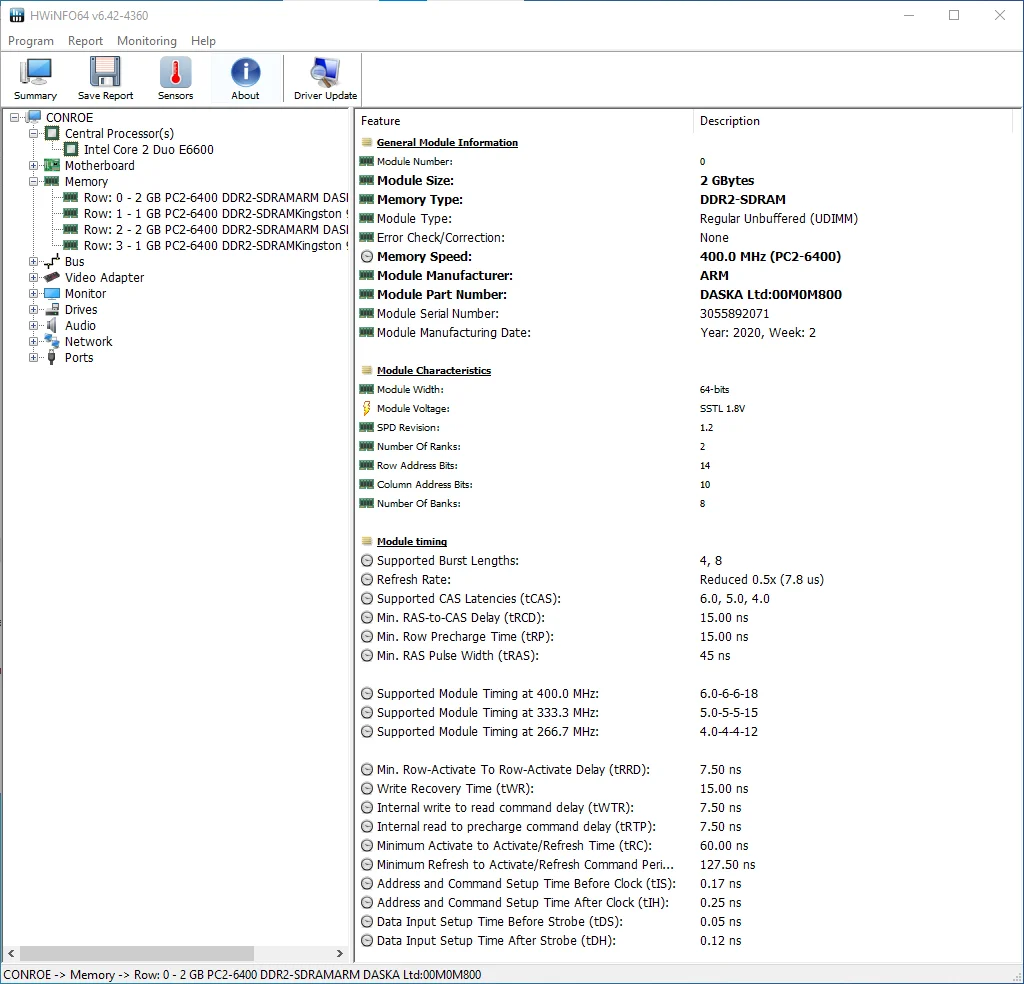Click the Bus tree node icon
Screen dimensions: 1024x984
(52, 261)
